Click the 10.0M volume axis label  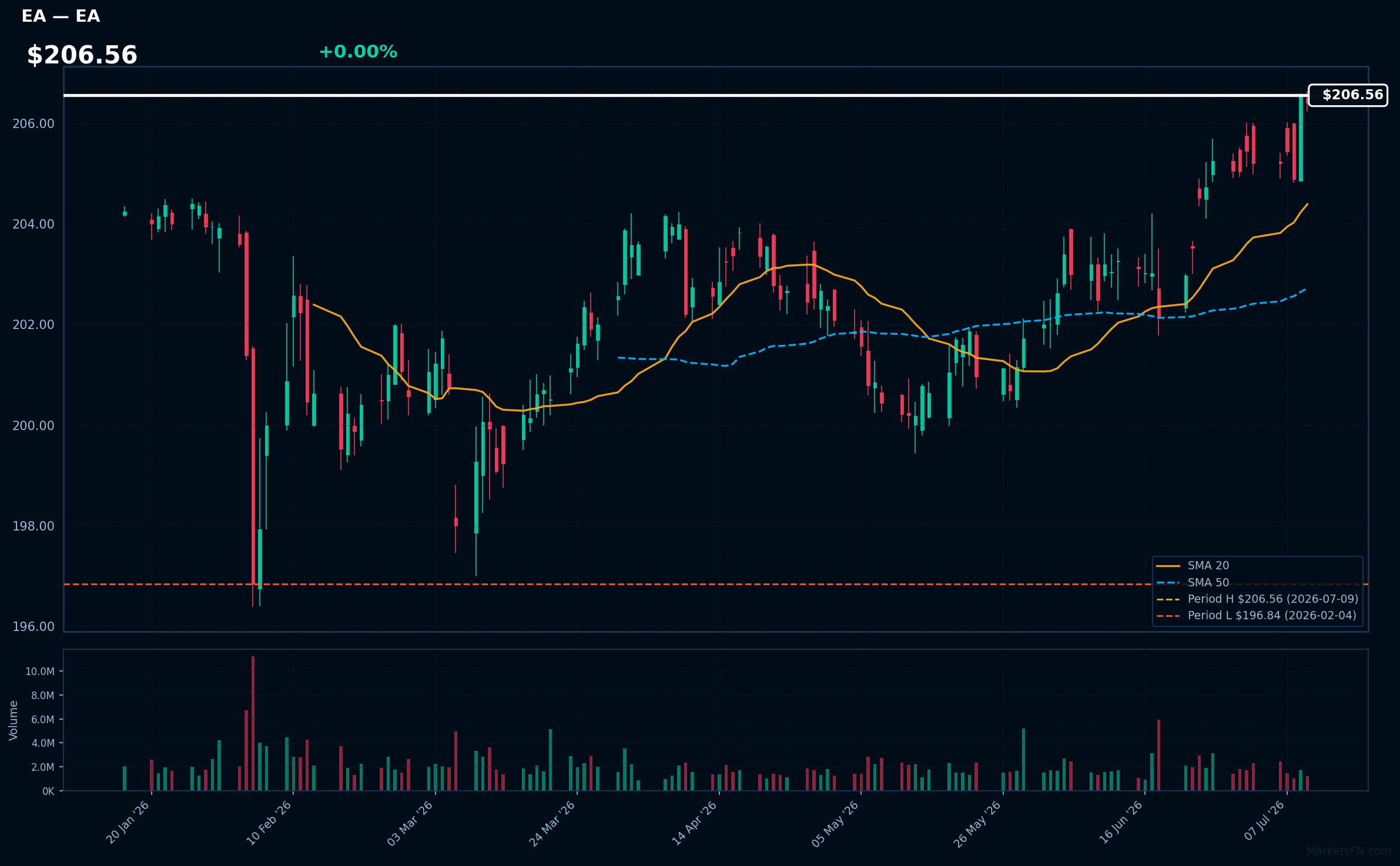40,672
